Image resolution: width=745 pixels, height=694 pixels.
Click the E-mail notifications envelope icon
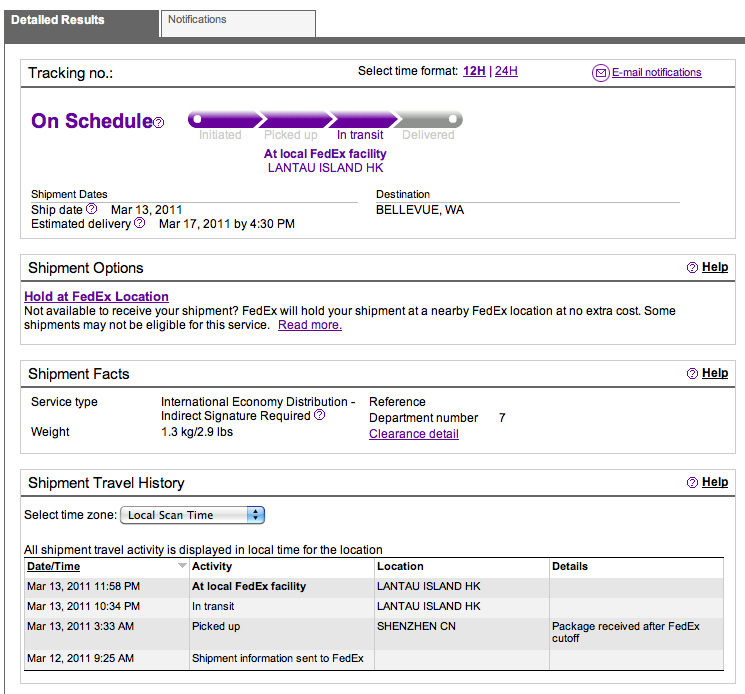pyautogui.click(x=601, y=73)
